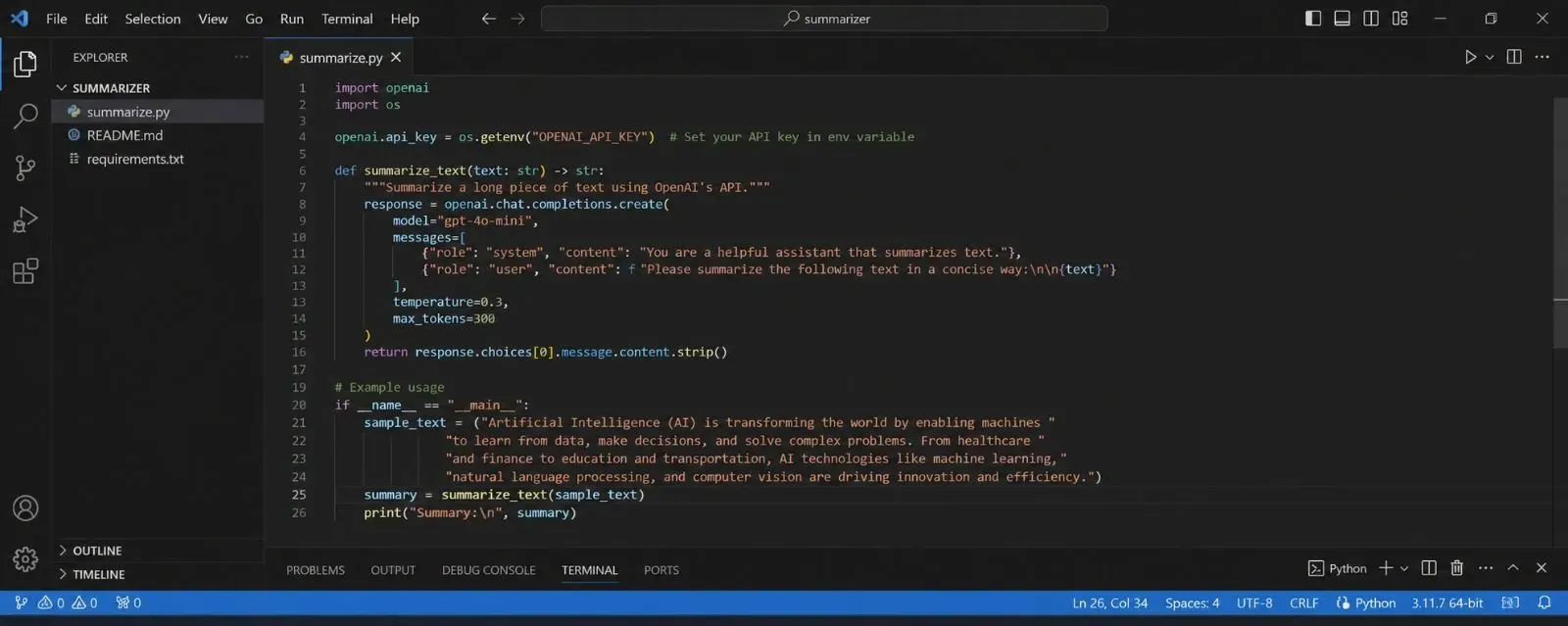Click the summarizer command center search box
Viewport: 1568px width, 626px height.
point(824,19)
